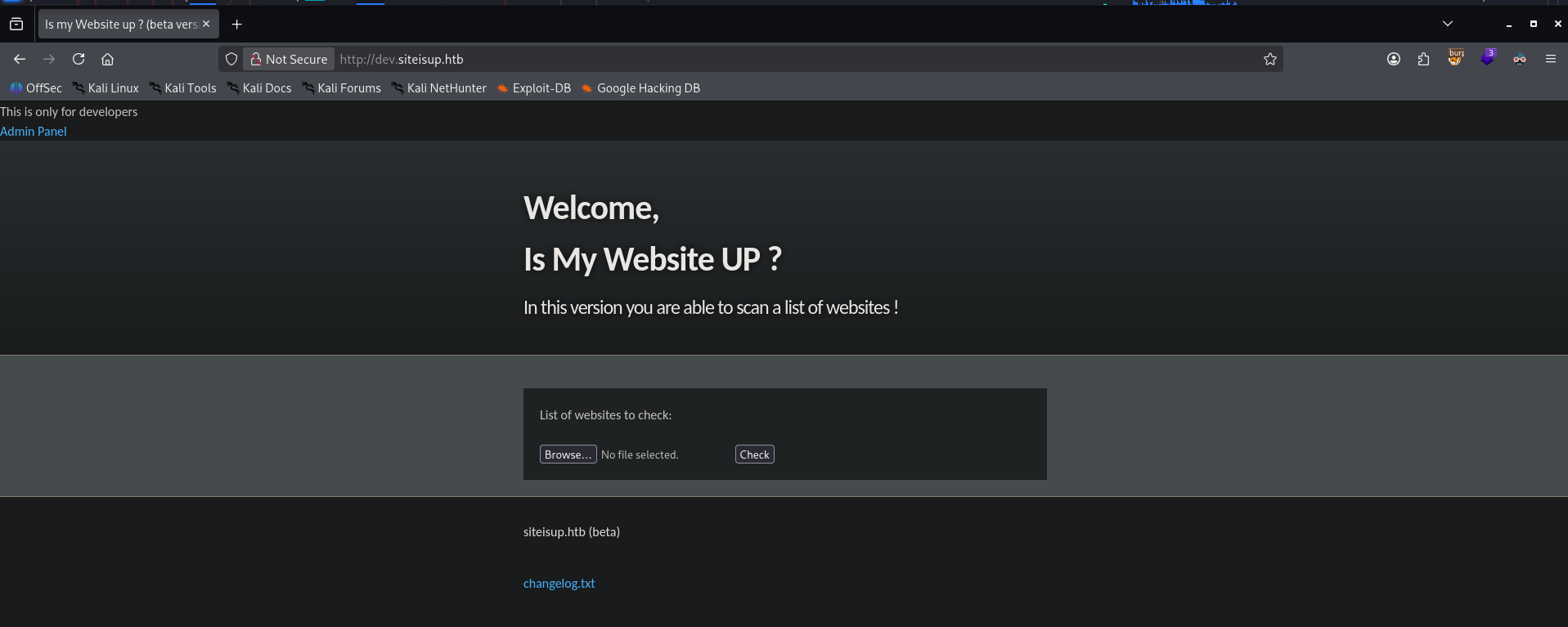This screenshot has height=627, width=1568.
Task: Open Firefox View recent browsing icon
Action: [16, 25]
